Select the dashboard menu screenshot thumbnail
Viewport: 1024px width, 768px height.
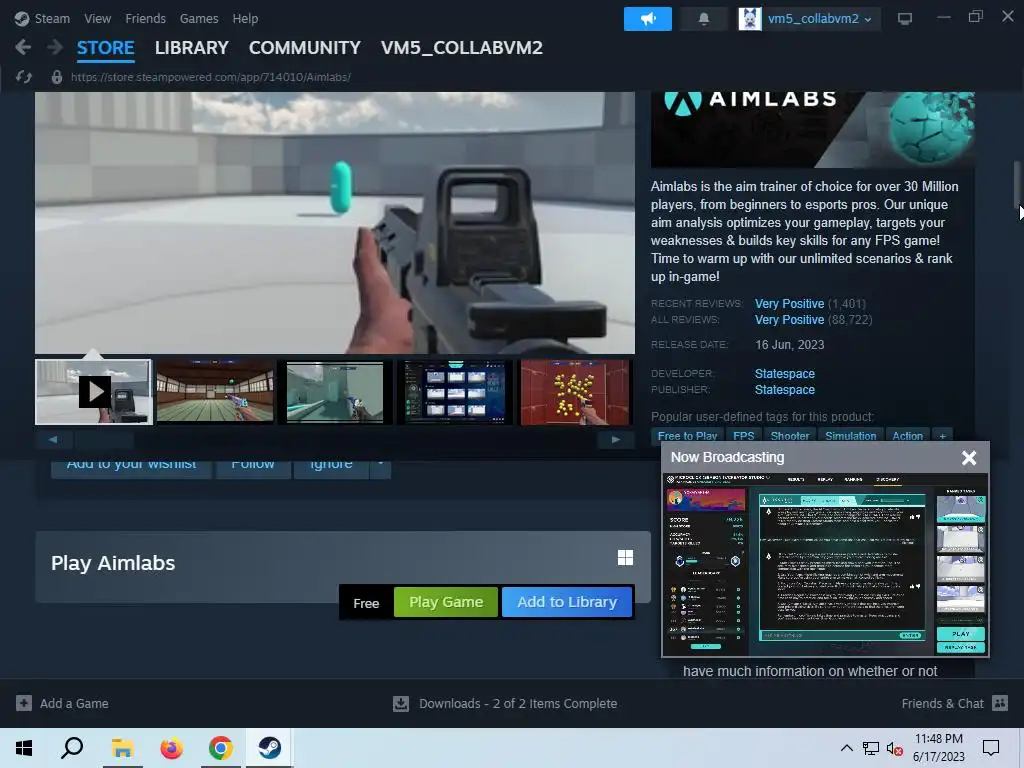(455, 392)
